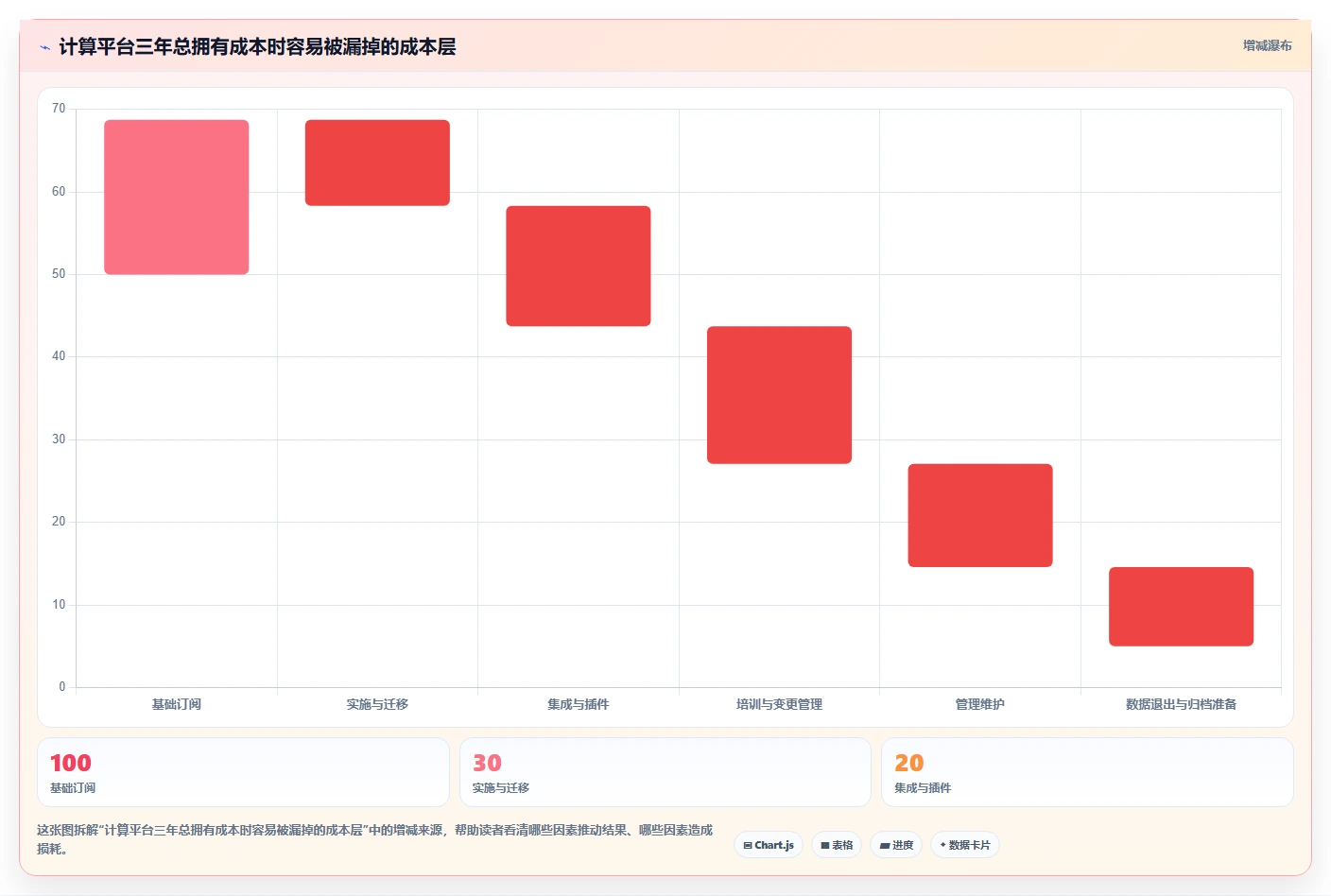Select the 进度 tag chip
This screenshot has width=1331, height=896.
pos(896,845)
